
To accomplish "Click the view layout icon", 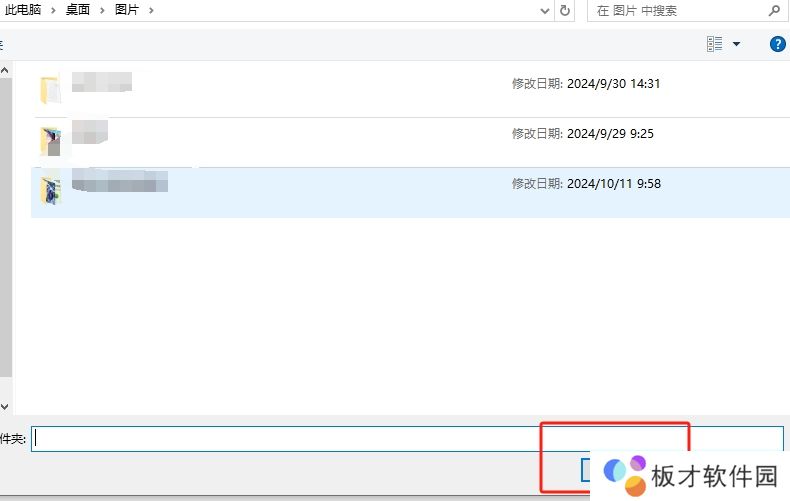I will (714, 44).
